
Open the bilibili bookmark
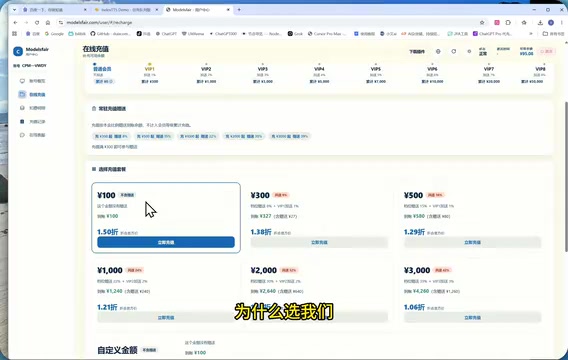(x=77, y=34)
